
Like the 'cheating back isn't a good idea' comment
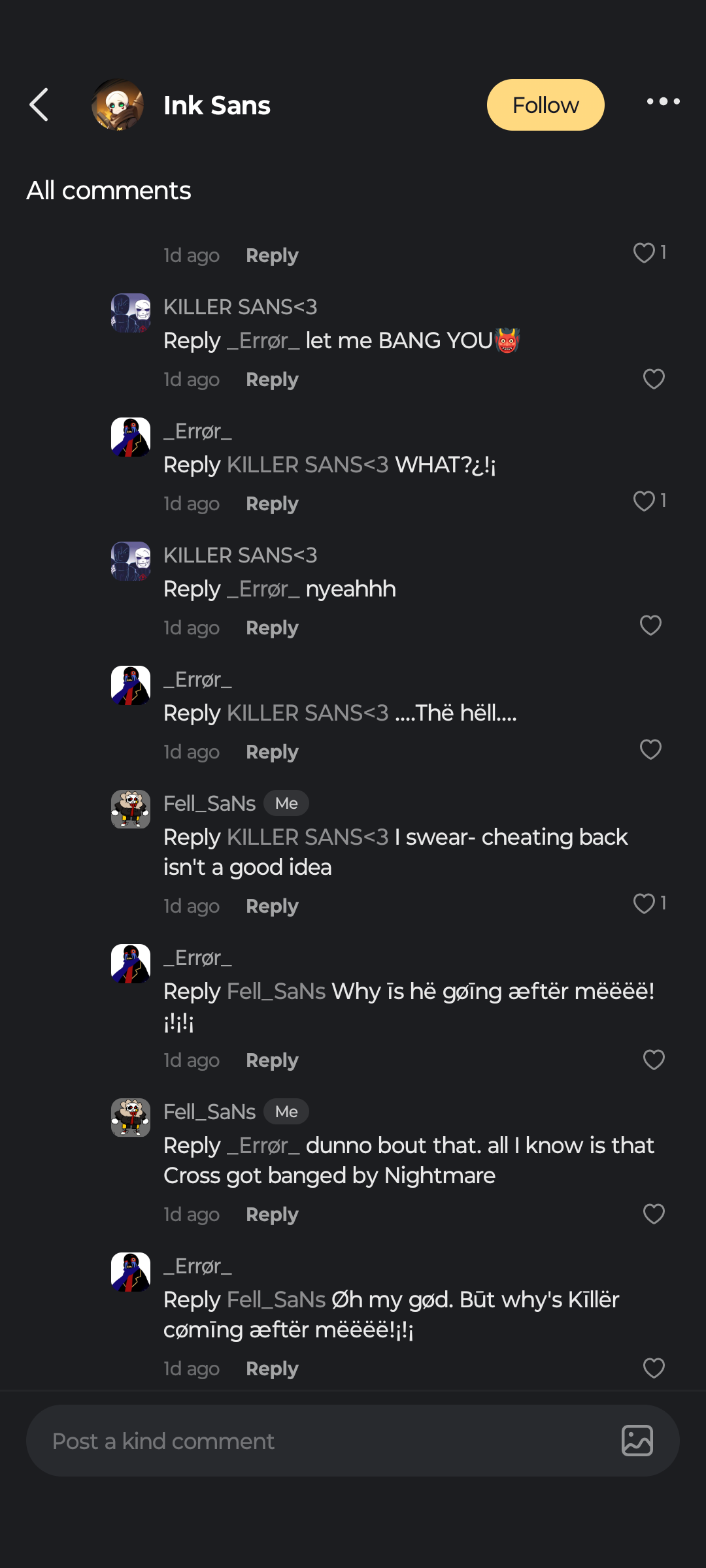(645, 904)
